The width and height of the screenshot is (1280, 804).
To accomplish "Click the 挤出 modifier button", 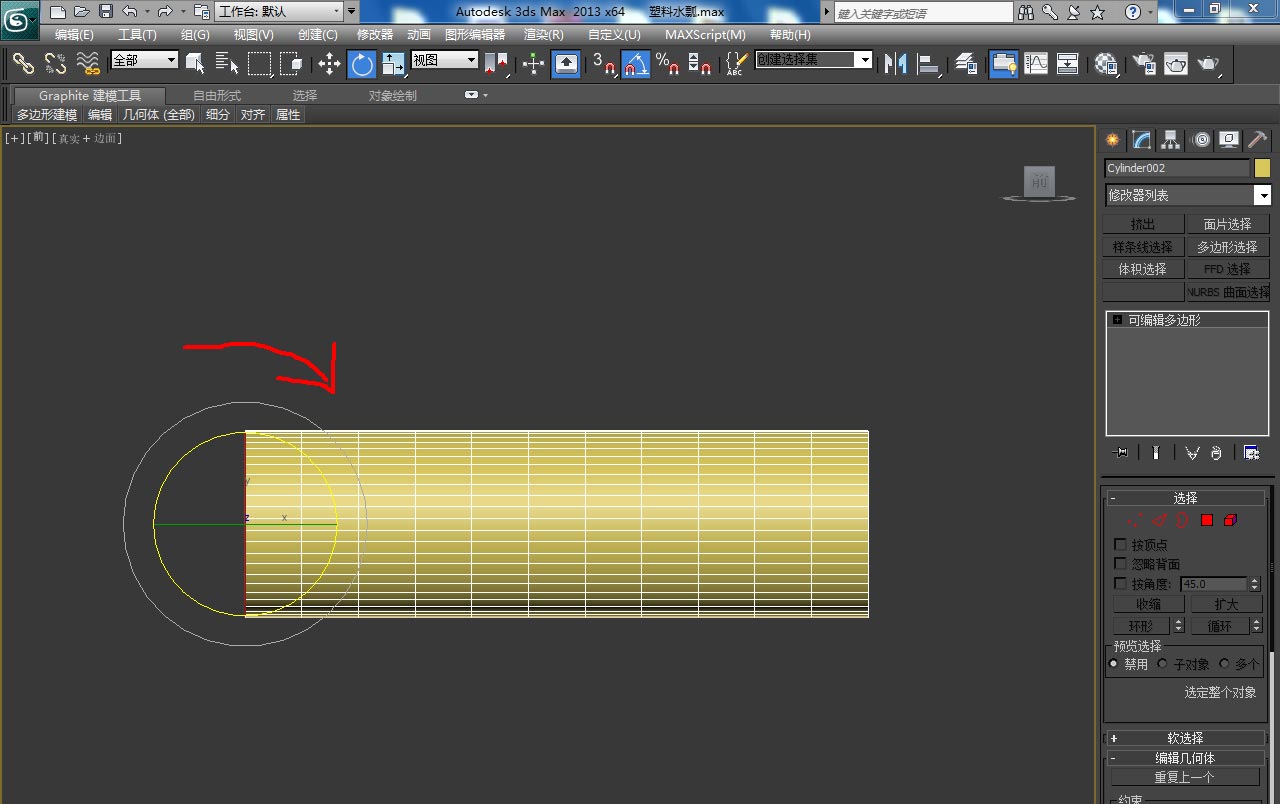I will click(x=1143, y=224).
